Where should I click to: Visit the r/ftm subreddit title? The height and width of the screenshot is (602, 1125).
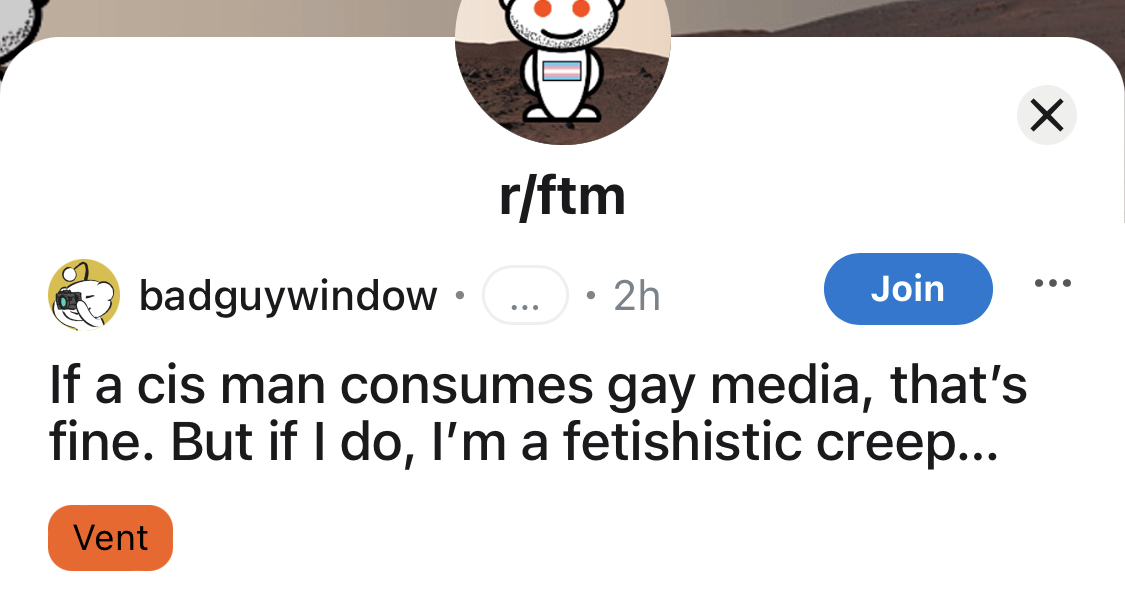pos(562,196)
